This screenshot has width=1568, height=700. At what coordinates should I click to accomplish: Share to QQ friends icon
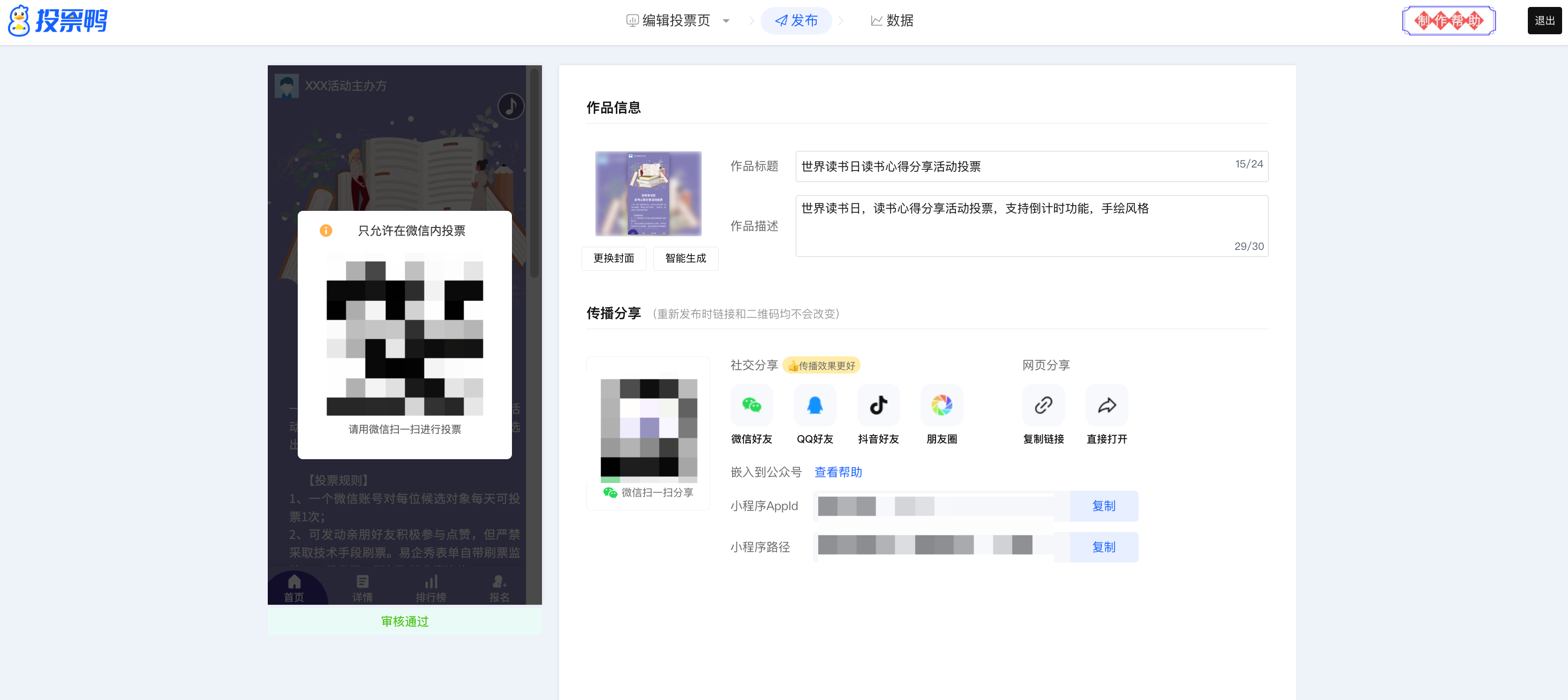tap(815, 405)
